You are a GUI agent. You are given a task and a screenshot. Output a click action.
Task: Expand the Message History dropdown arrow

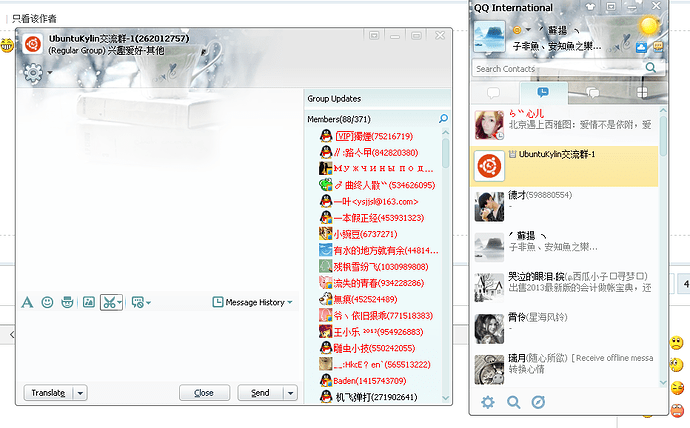[x=290, y=303]
